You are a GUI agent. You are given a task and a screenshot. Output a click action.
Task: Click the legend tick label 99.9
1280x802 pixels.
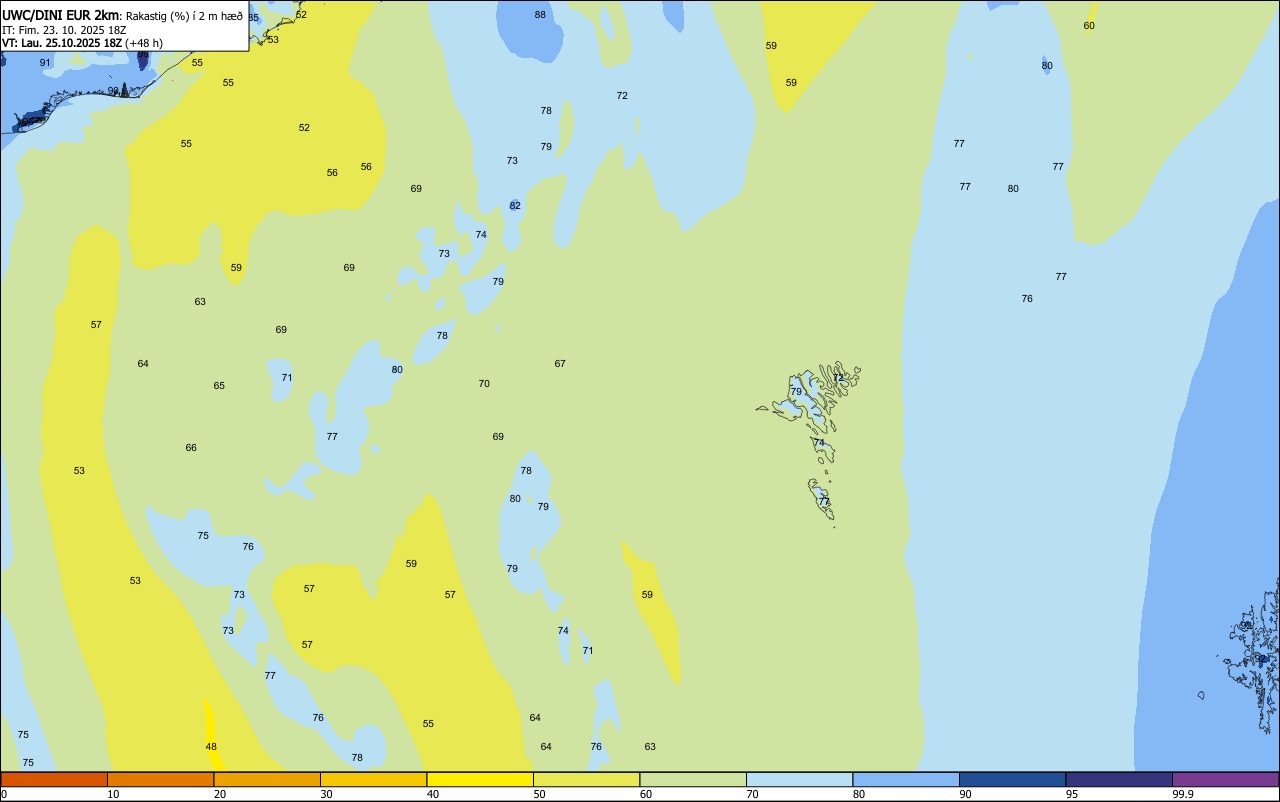click(x=1183, y=794)
